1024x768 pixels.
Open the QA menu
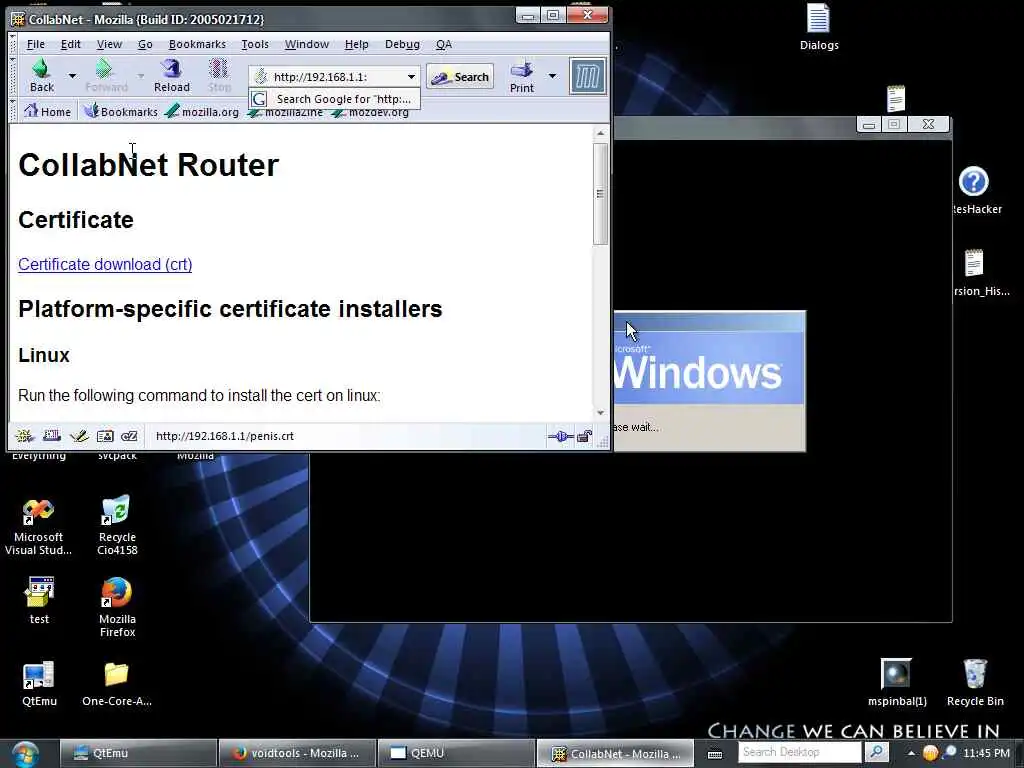(x=443, y=44)
